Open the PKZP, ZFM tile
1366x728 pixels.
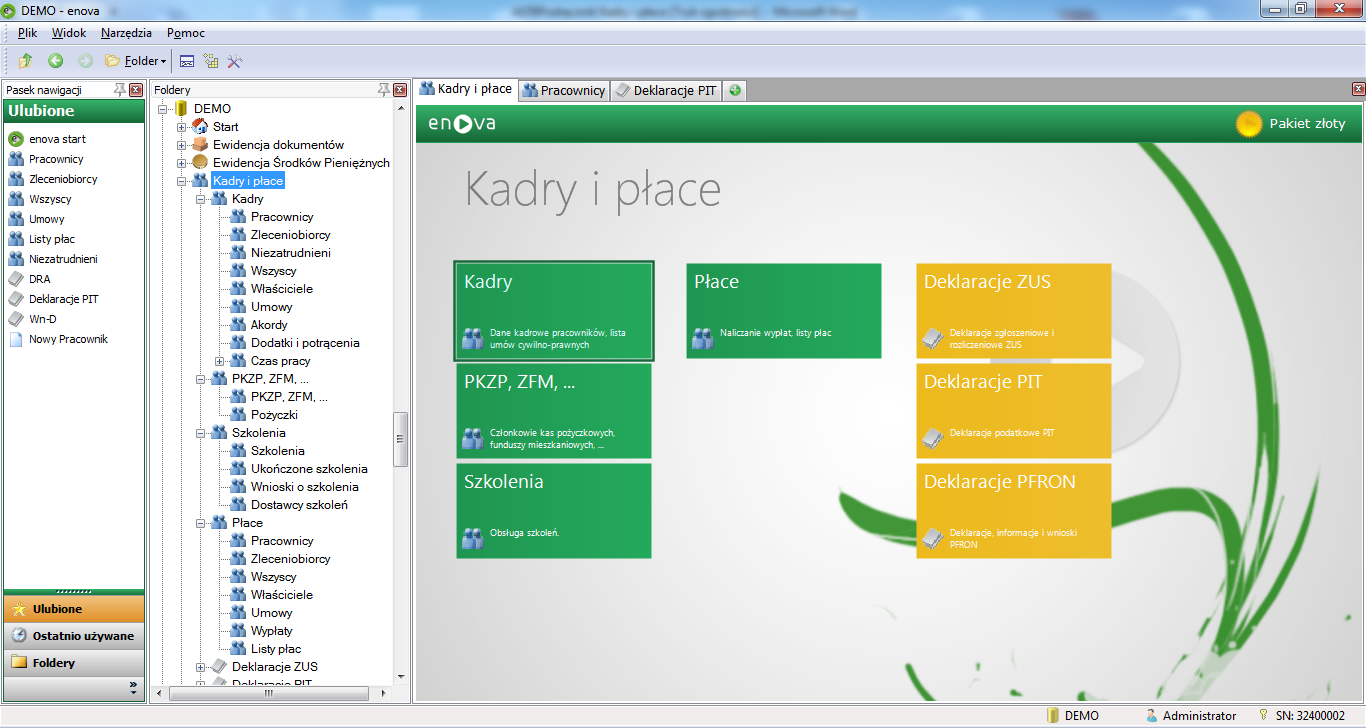554,411
